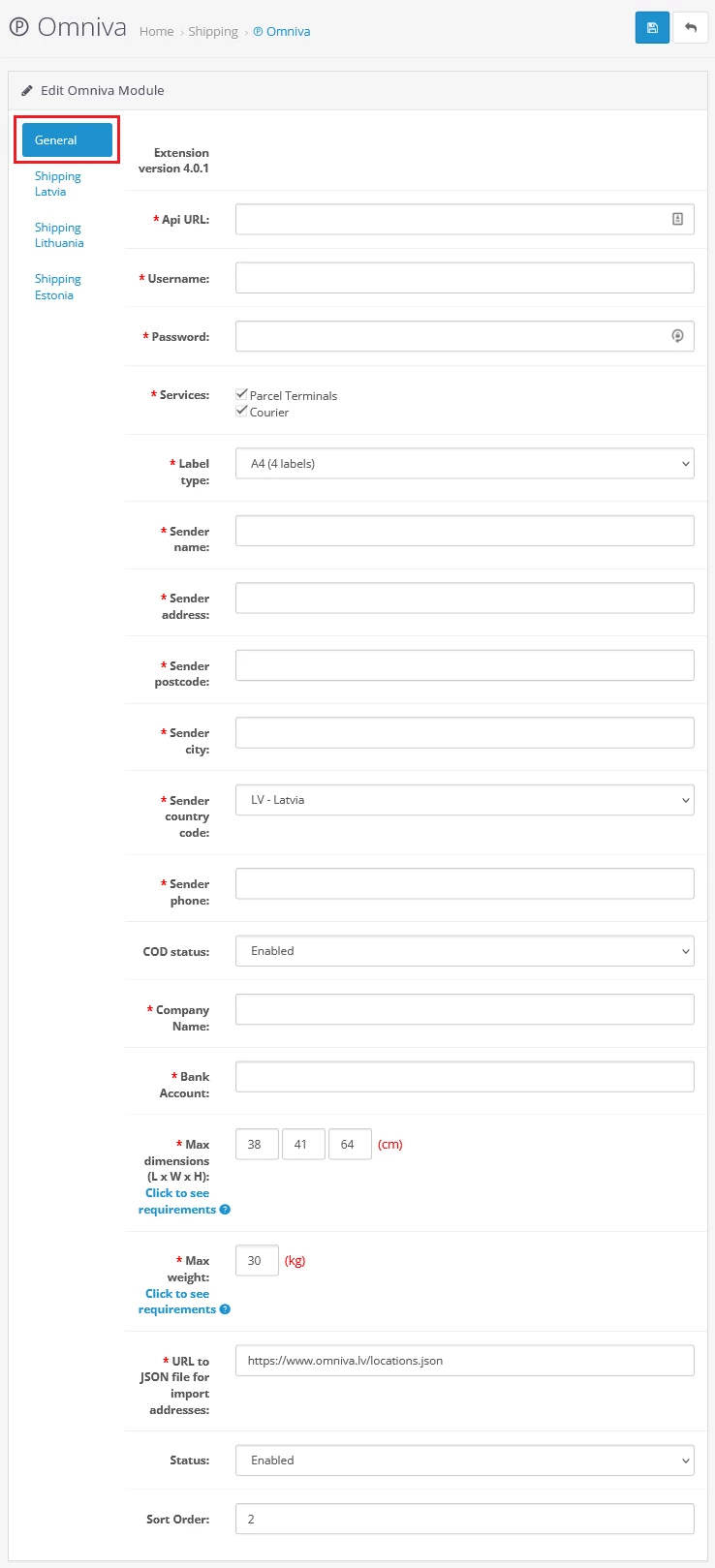Expand Sender country code dropdown
715x1568 pixels.
(464, 800)
